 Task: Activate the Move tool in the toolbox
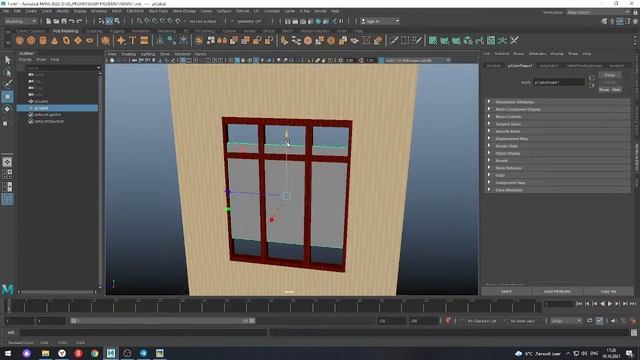tap(7, 97)
